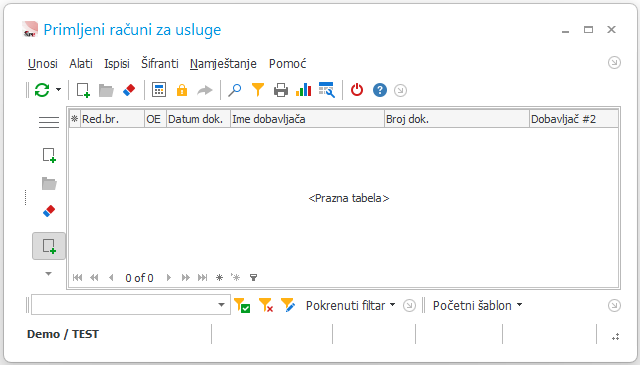
Task: Apply filter with green check funnel icon
Action: [242, 305]
